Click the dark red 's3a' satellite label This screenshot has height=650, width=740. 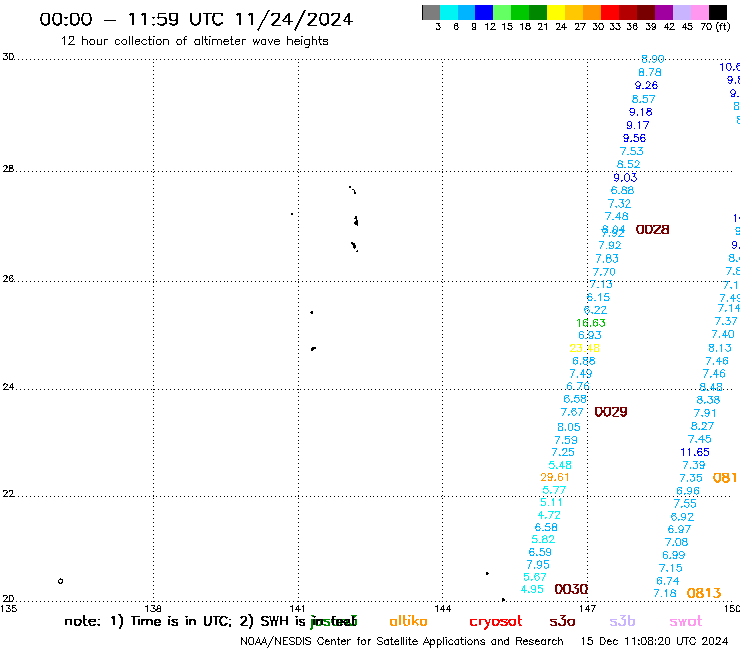pyautogui.click(x=562, y=621)
